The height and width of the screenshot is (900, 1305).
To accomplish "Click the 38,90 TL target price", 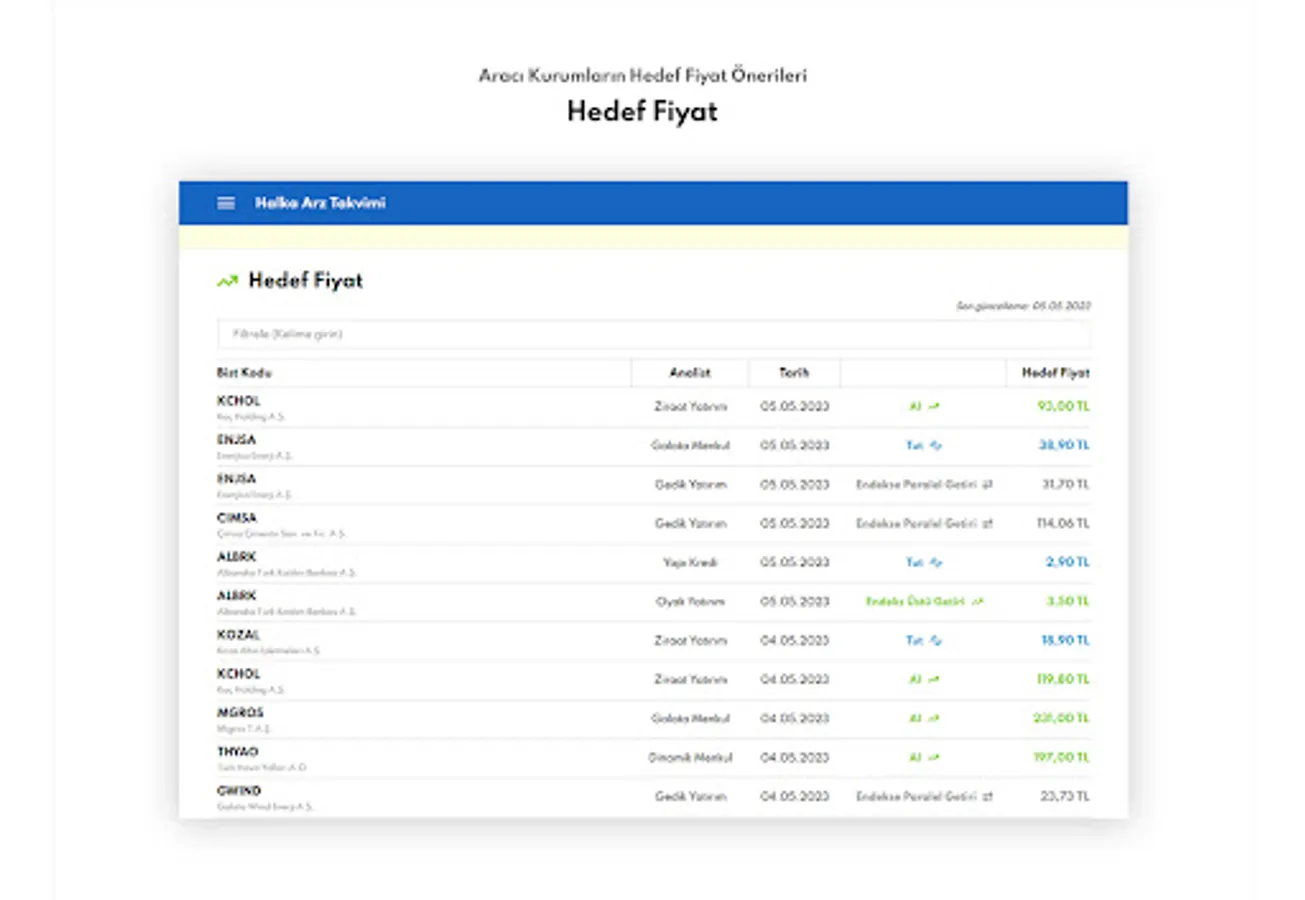I will click(1062, 446).
